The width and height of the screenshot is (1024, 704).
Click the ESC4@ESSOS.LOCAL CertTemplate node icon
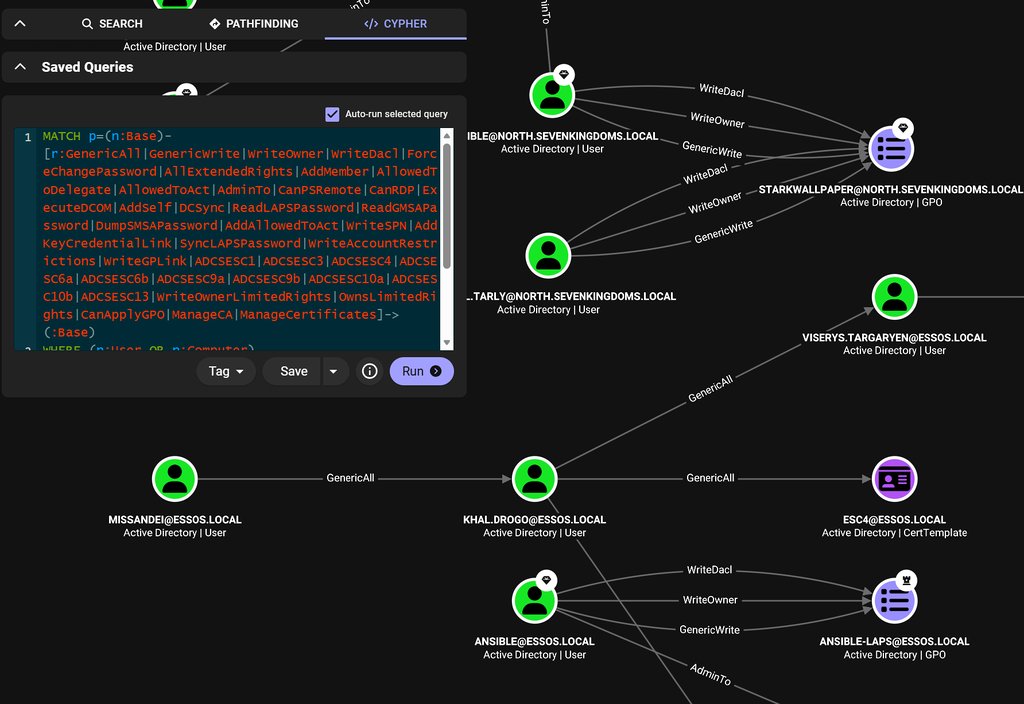pos(894,479)
